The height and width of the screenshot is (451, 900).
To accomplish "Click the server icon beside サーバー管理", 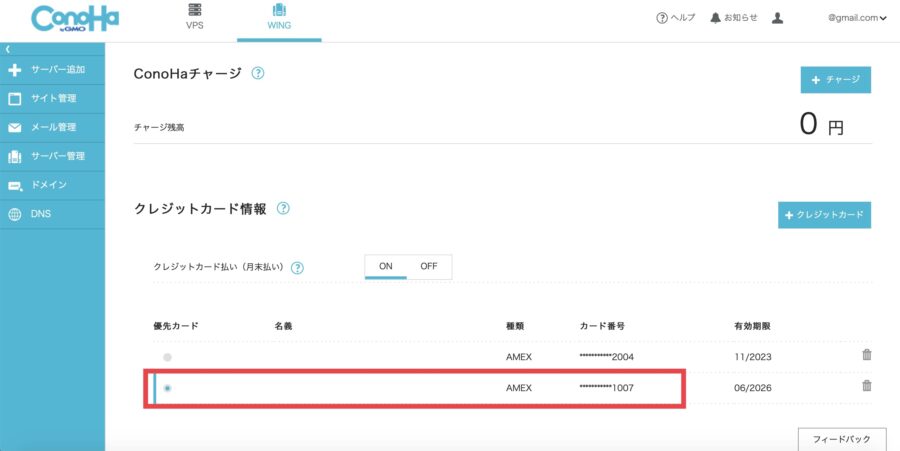I will [x=15, y=157].
